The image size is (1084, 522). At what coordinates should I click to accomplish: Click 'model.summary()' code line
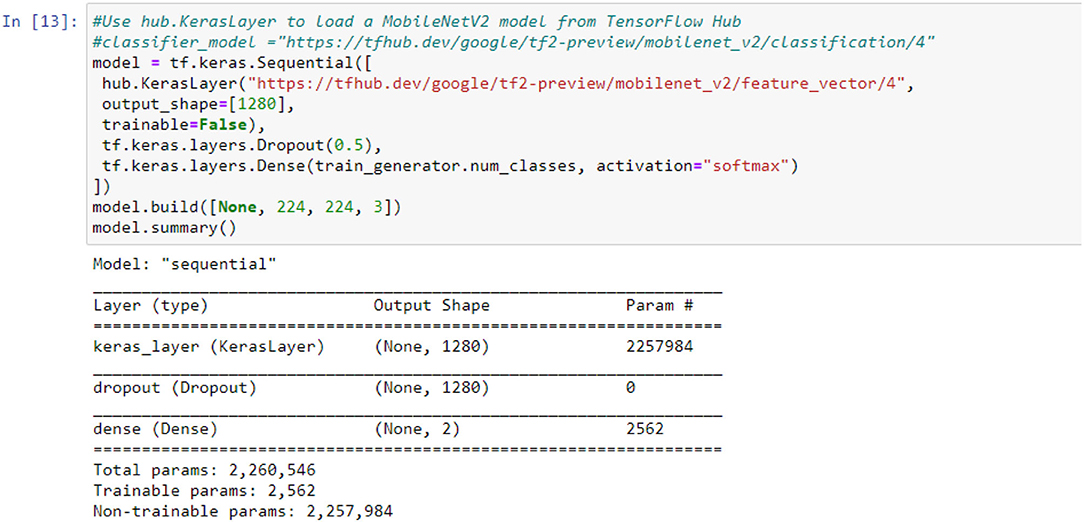pyautogui.click(x=164, y=228)
